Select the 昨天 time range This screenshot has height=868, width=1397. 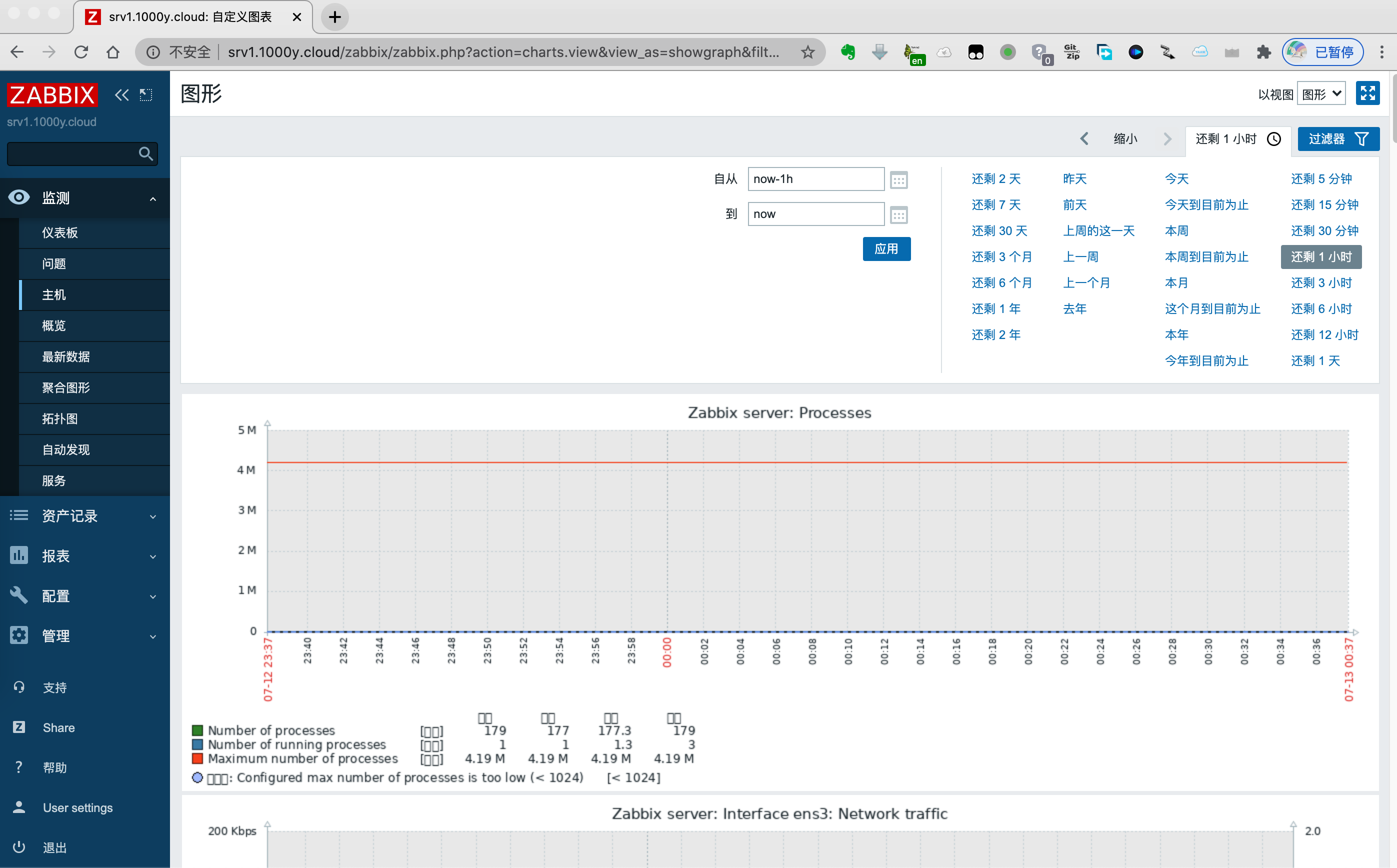point(1074,178)
